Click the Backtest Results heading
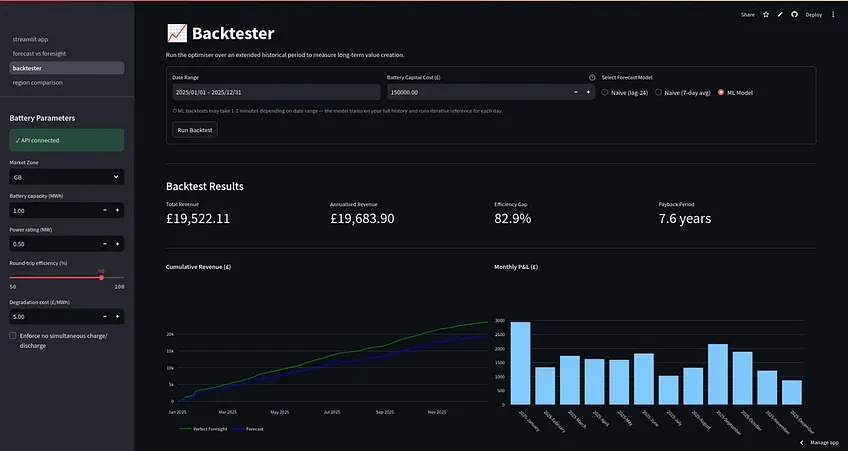 point(205,187)
